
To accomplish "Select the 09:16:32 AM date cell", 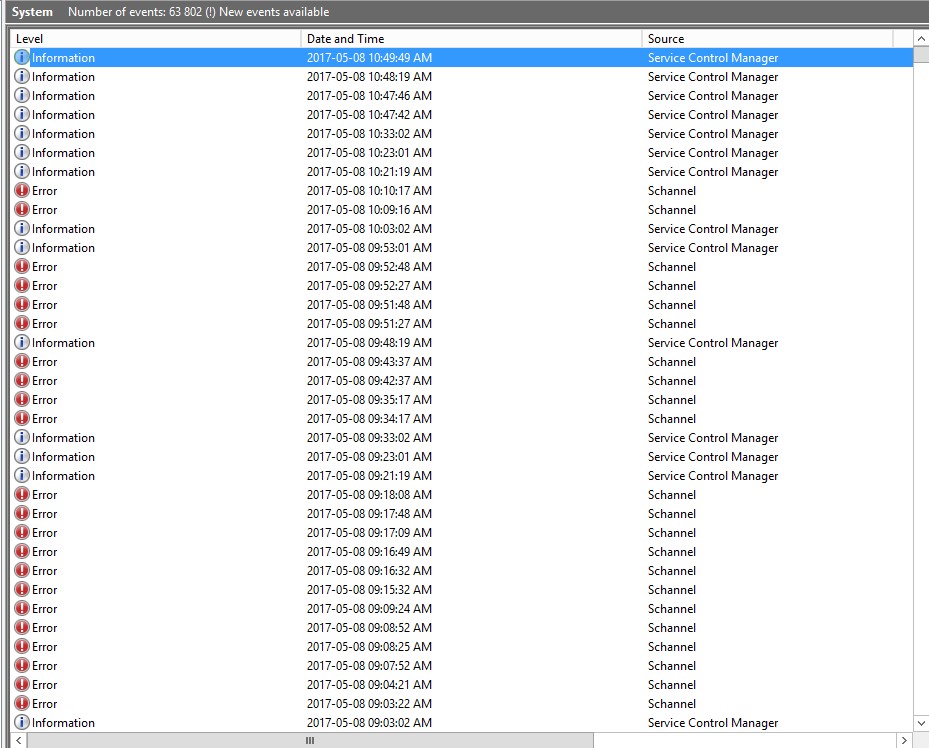I will pyautogui.click(x=369, y=570).
